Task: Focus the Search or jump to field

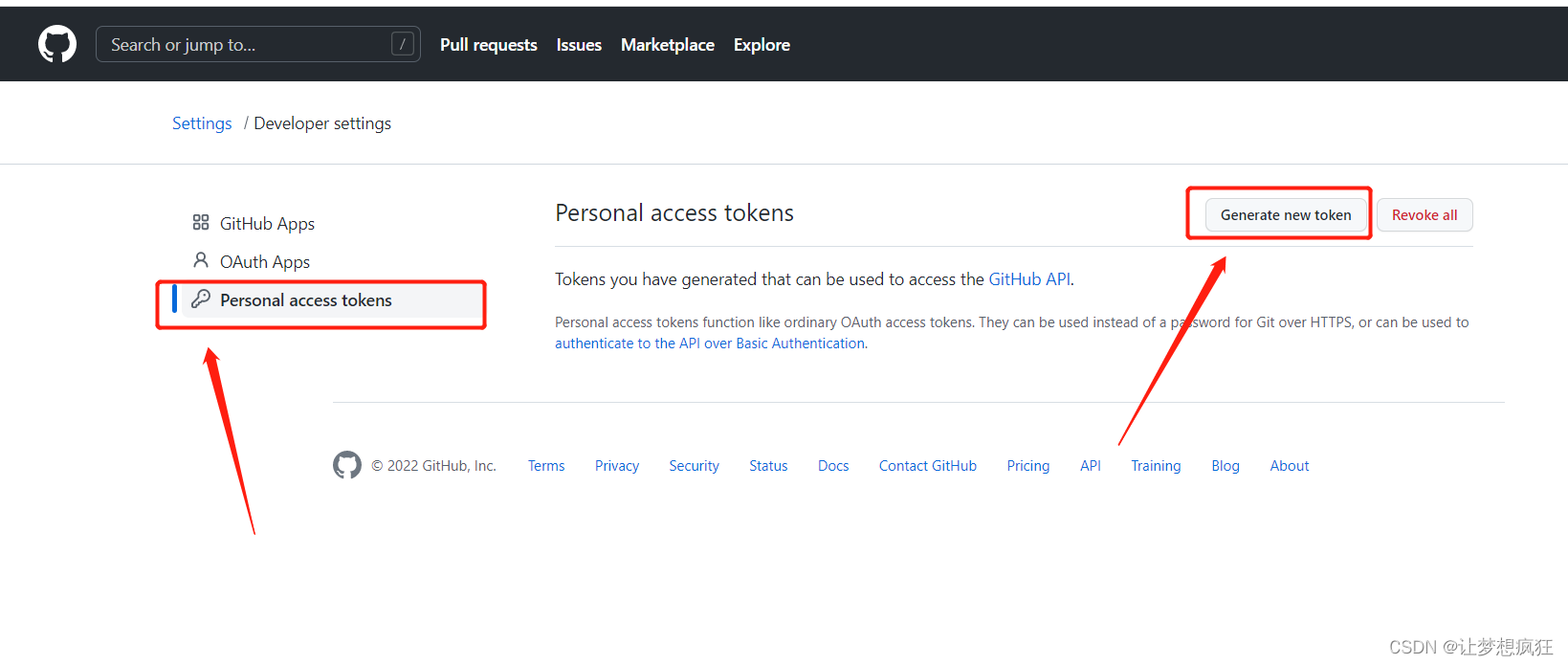Action: point(258,44)
